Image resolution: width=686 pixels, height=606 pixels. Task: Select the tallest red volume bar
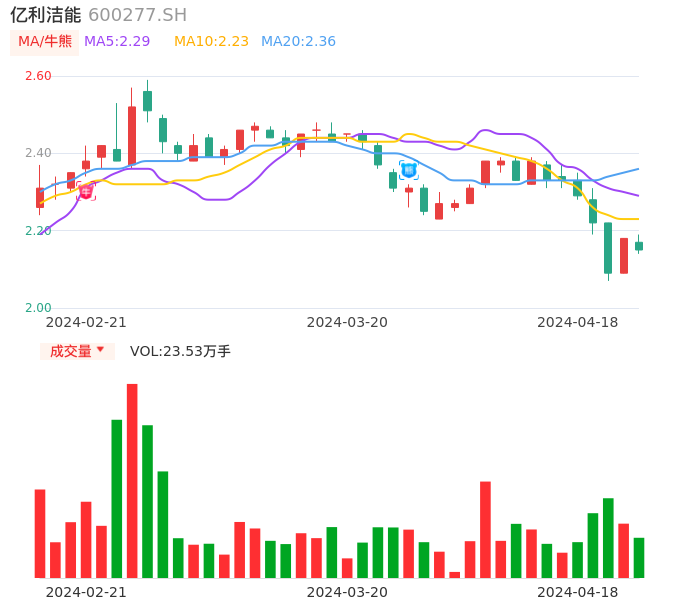coord(132,480)
